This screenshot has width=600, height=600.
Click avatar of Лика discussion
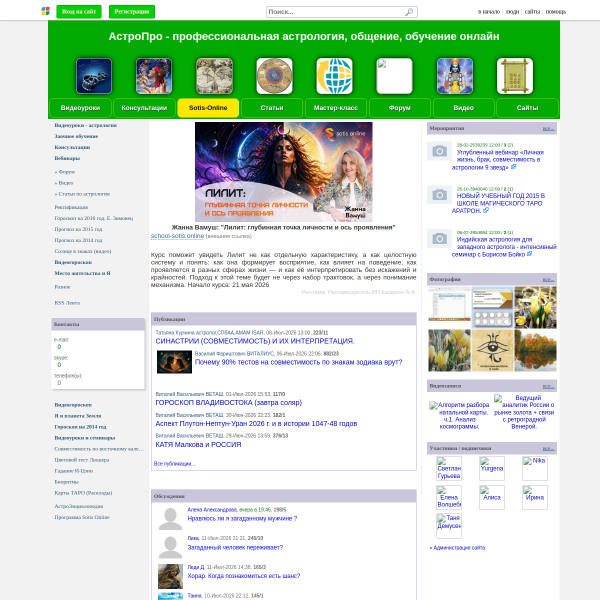[170, 548]
